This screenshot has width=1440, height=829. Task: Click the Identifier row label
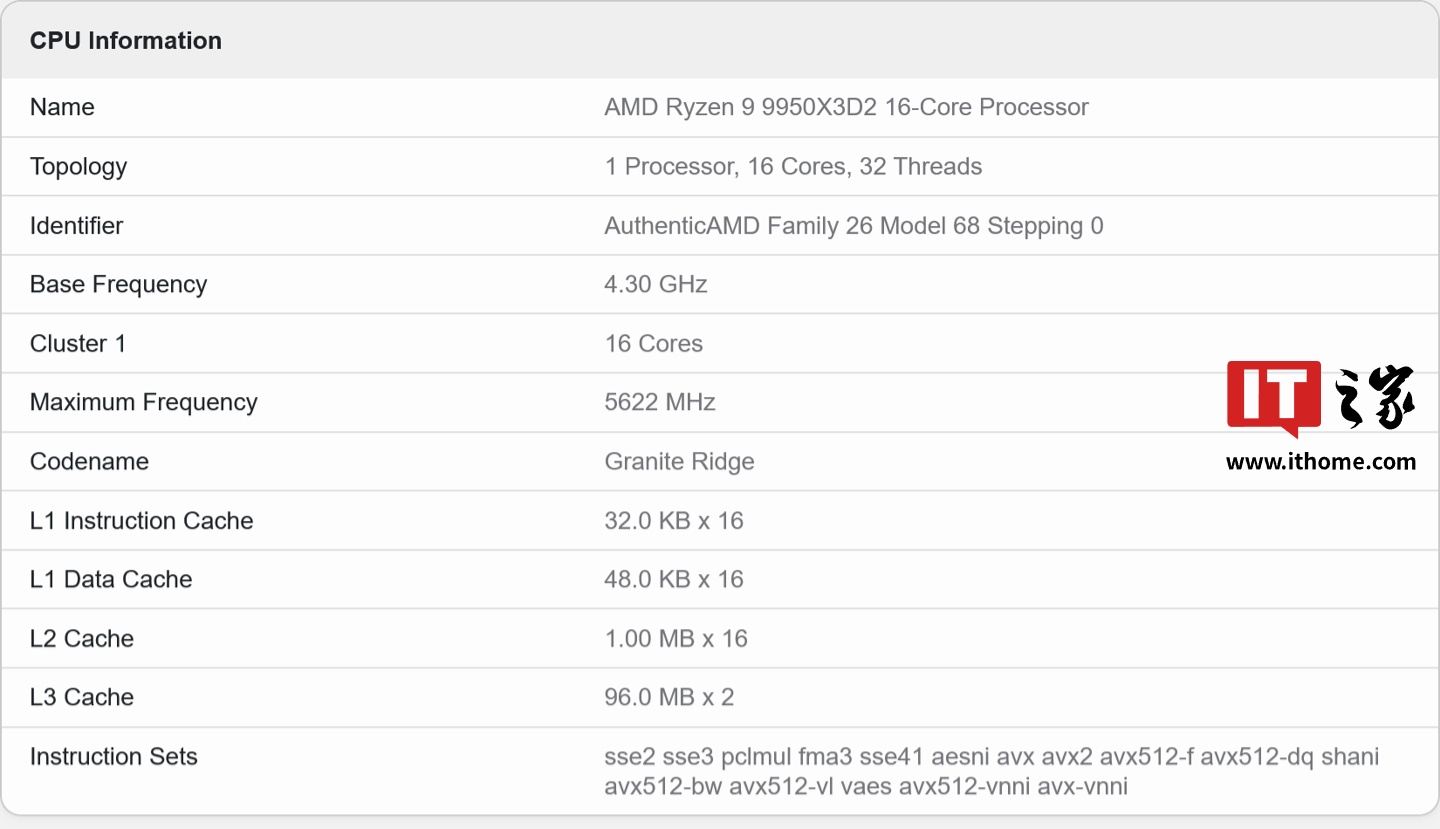[x=76, y=225]
